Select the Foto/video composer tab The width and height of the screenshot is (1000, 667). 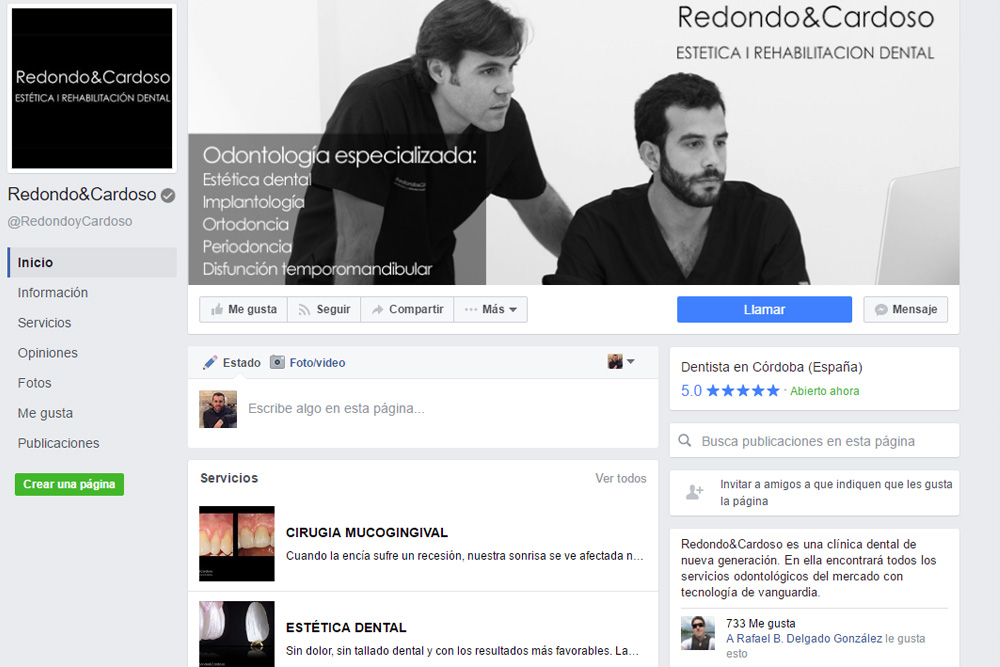(307, 363)
